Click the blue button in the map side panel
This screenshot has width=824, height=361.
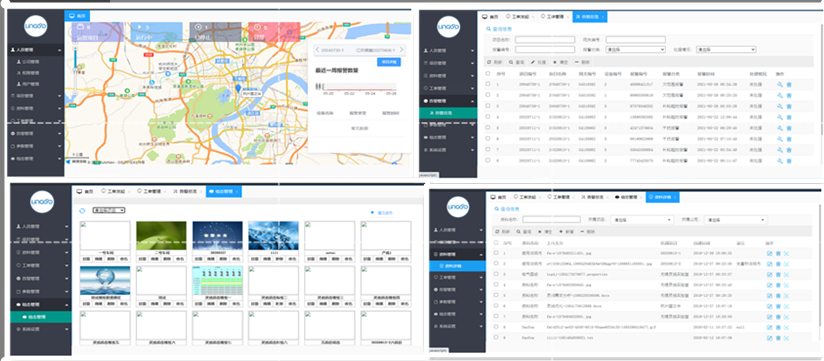[389, 62]
